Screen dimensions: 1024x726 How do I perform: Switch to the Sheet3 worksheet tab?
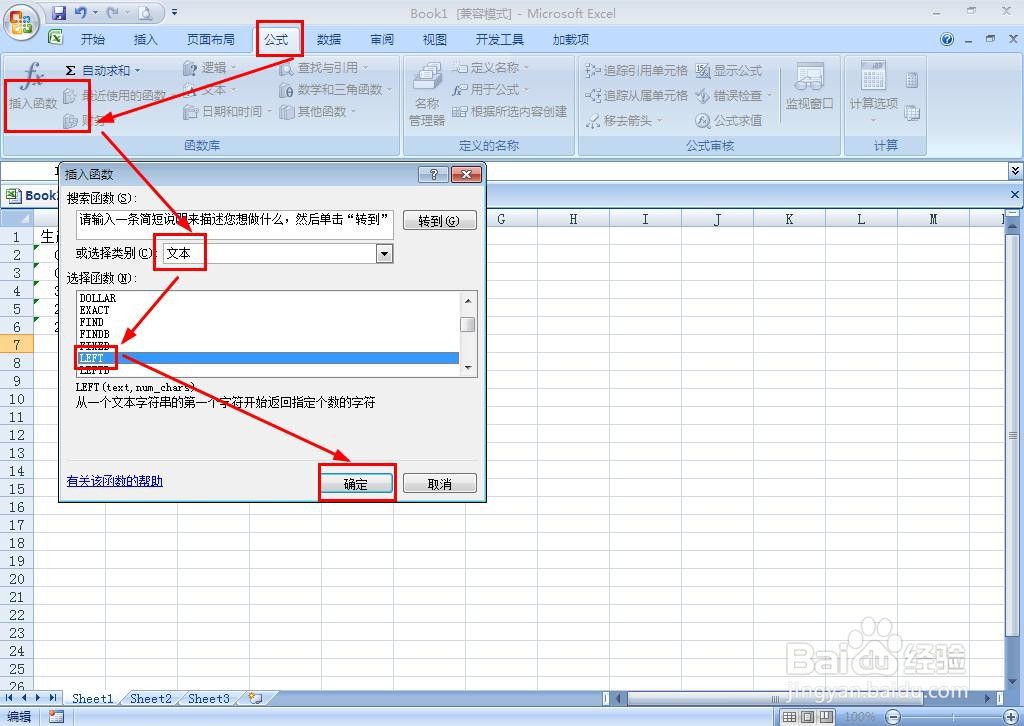coord(208,699)
